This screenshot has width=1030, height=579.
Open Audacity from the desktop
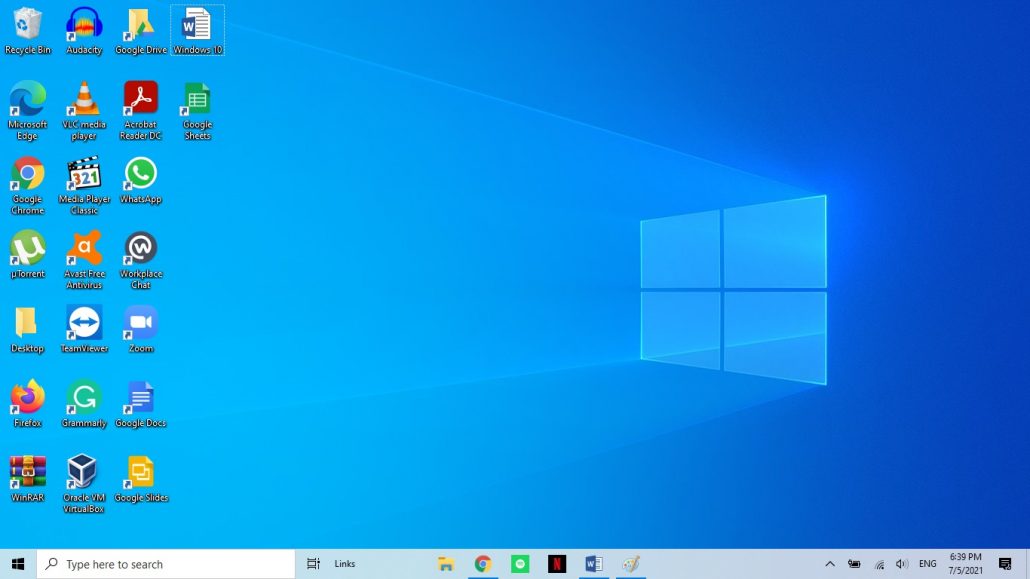point(84,25)
